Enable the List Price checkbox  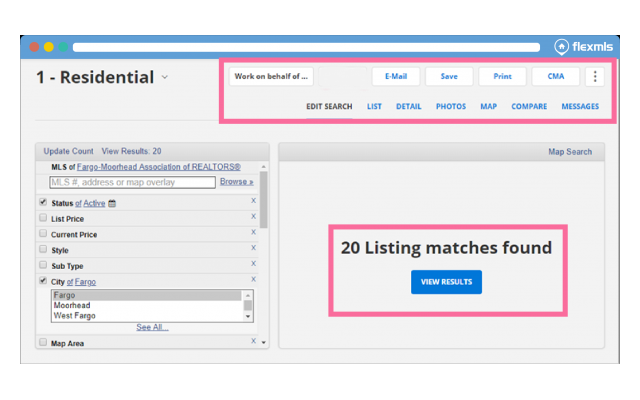[x=42, y=218]
